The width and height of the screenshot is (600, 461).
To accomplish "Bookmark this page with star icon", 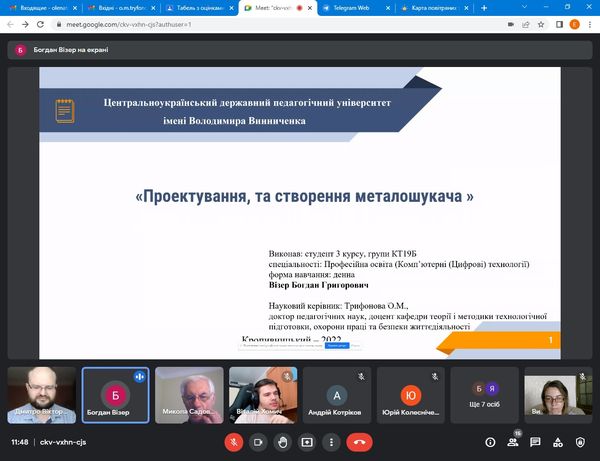I will (x=541, y=24).
